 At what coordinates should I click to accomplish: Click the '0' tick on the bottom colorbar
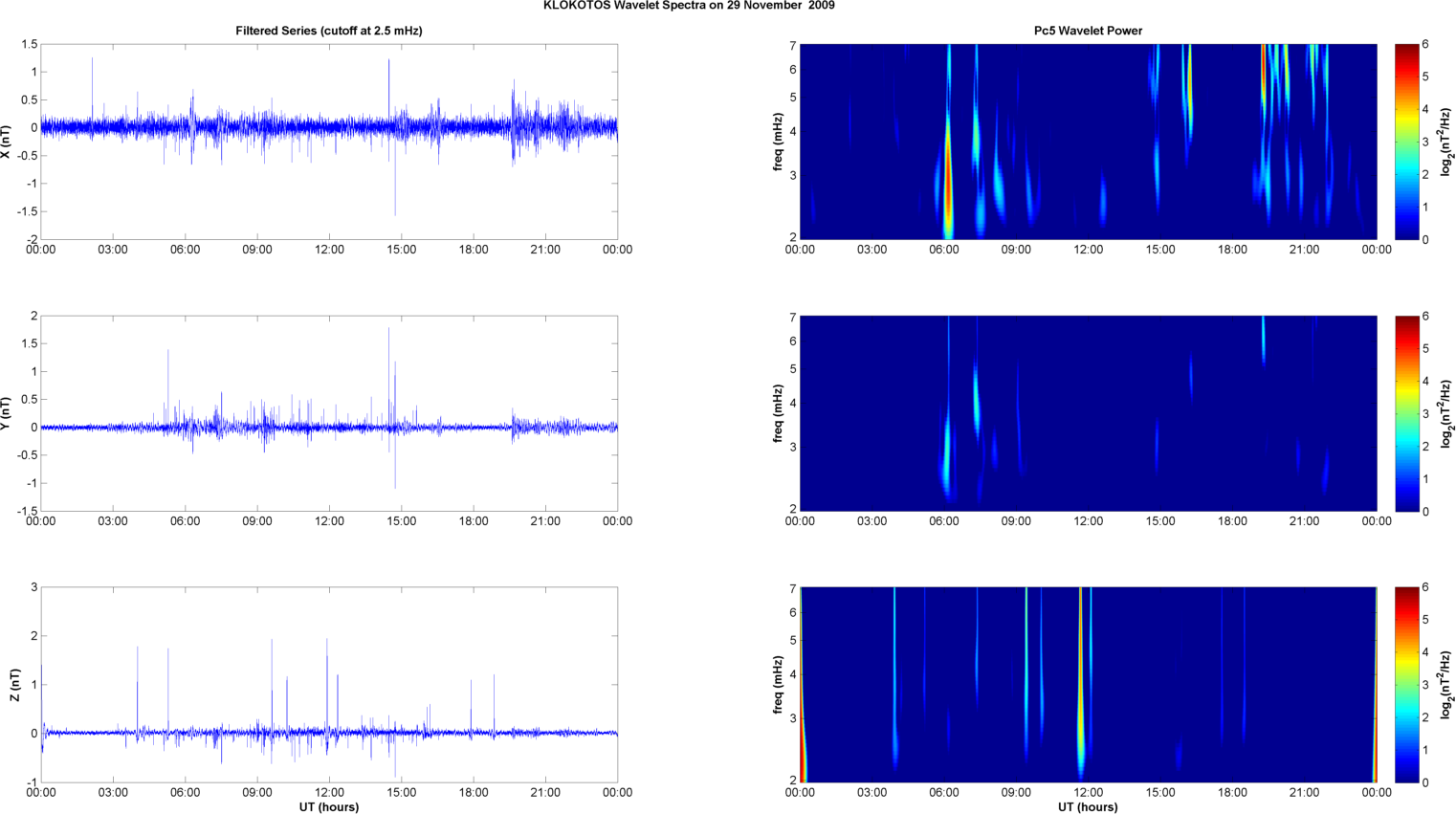(x=1425, y=782)
